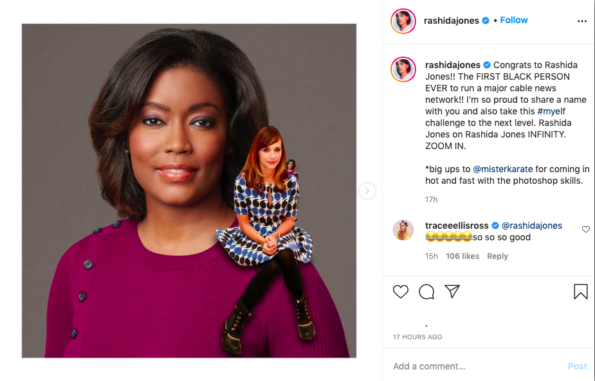This screenshot has width=595, height=381.
Task: Like traceeellisross's comment with small heart
Action: tap(586, 229)
